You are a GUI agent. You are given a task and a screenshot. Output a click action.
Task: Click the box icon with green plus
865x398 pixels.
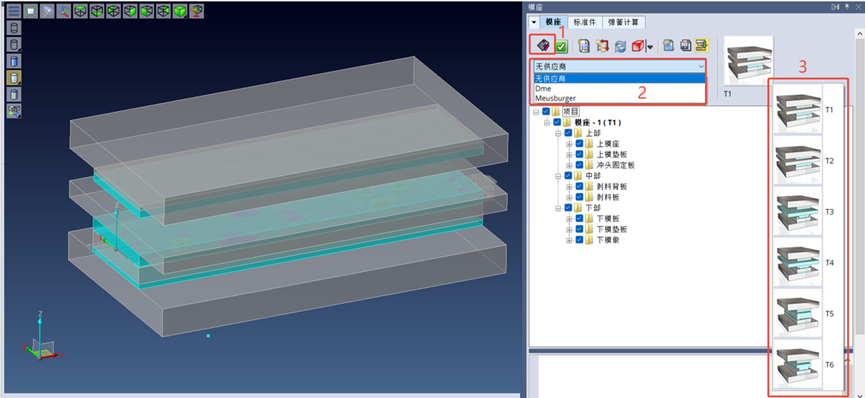(x=14, y=110)
